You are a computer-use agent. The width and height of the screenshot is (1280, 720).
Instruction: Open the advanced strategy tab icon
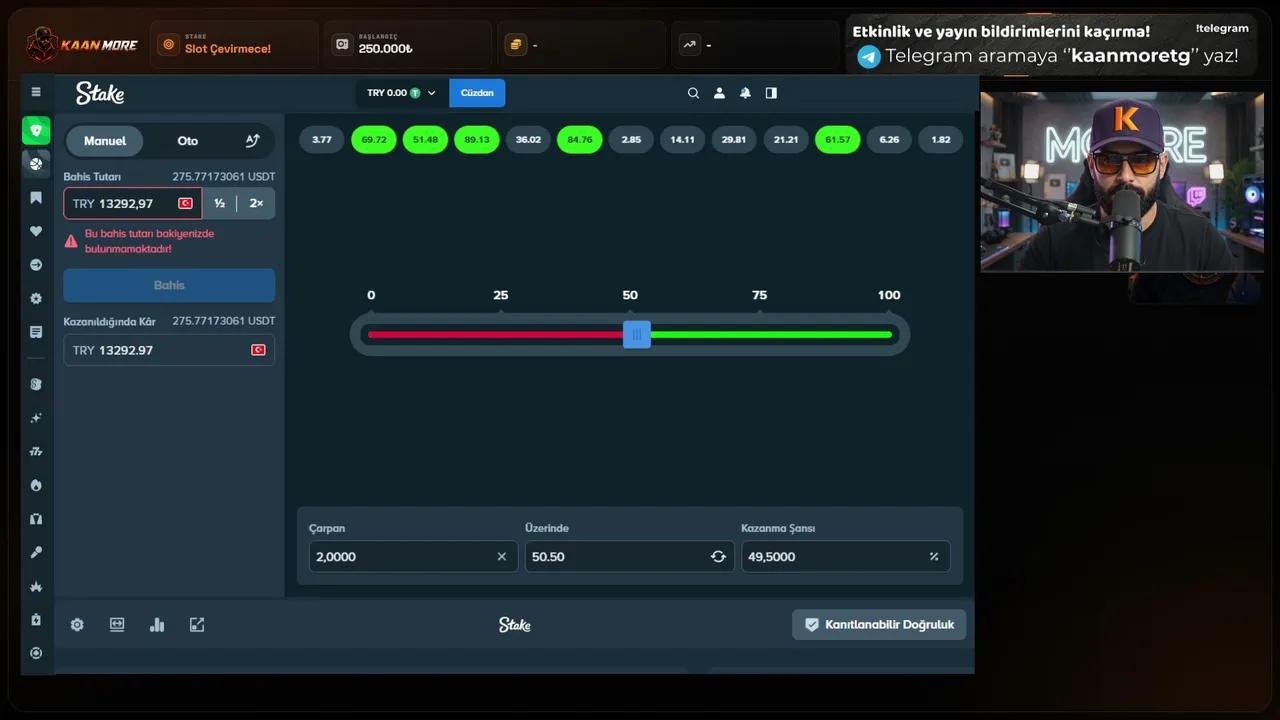(252, 141)
